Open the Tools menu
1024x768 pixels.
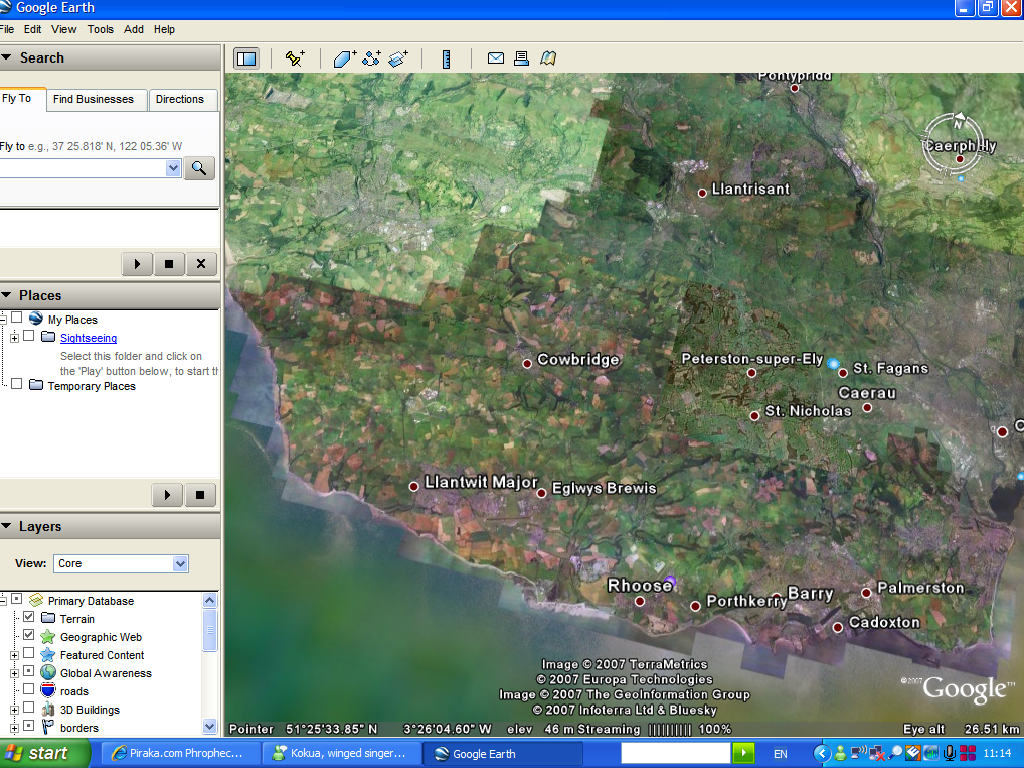pyautogui.click(x=100, y=30)
